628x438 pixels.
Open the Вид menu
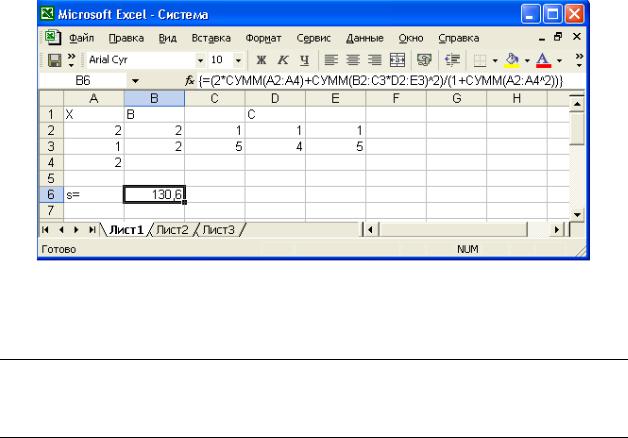click(x=167, y=38)
